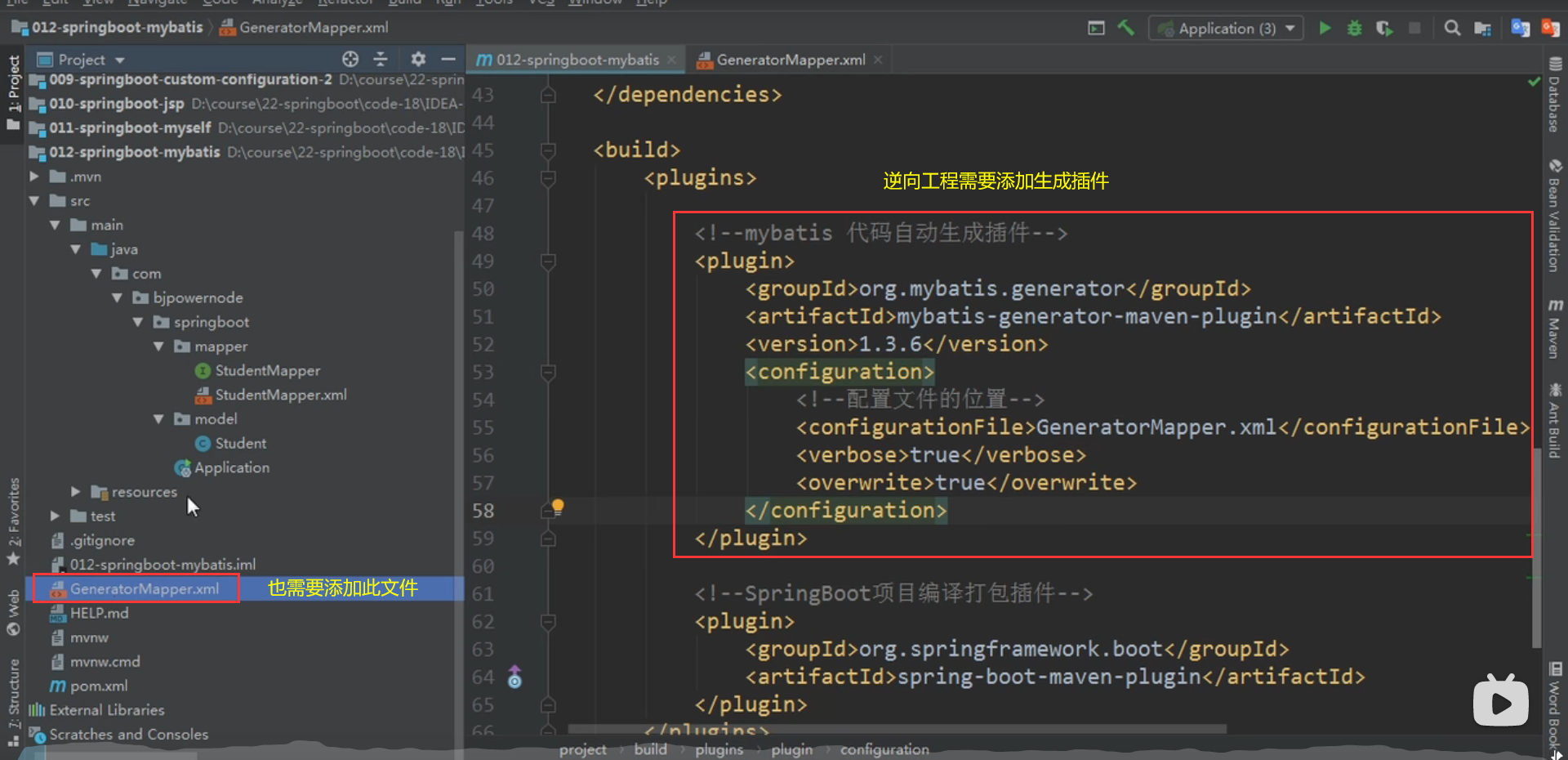Viewport: 1568px width, 760px height.
Task: Expand the resources folder
Action: [x=76, y=492]
